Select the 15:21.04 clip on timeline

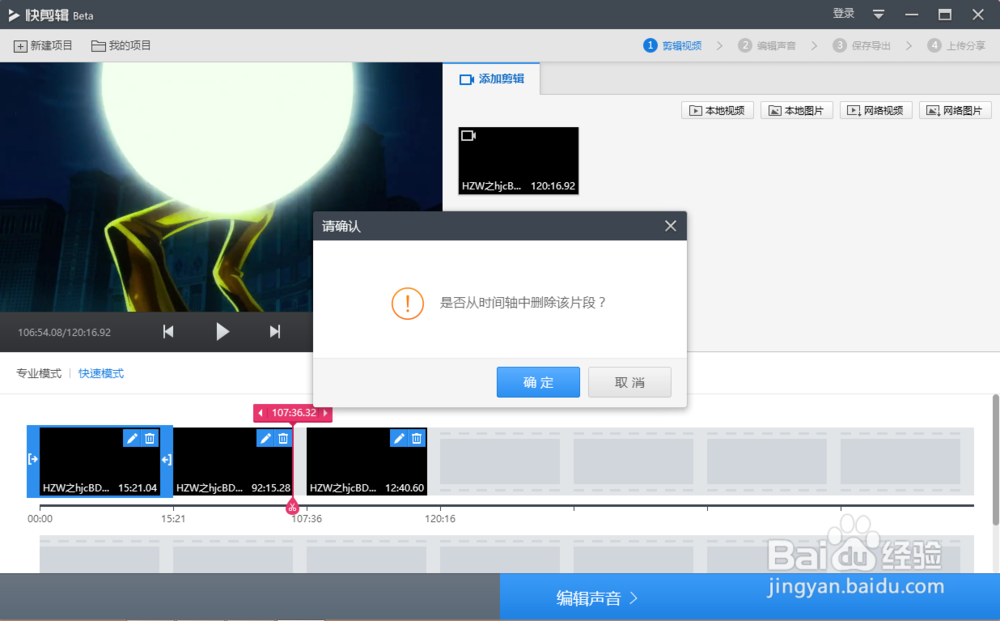99,462
